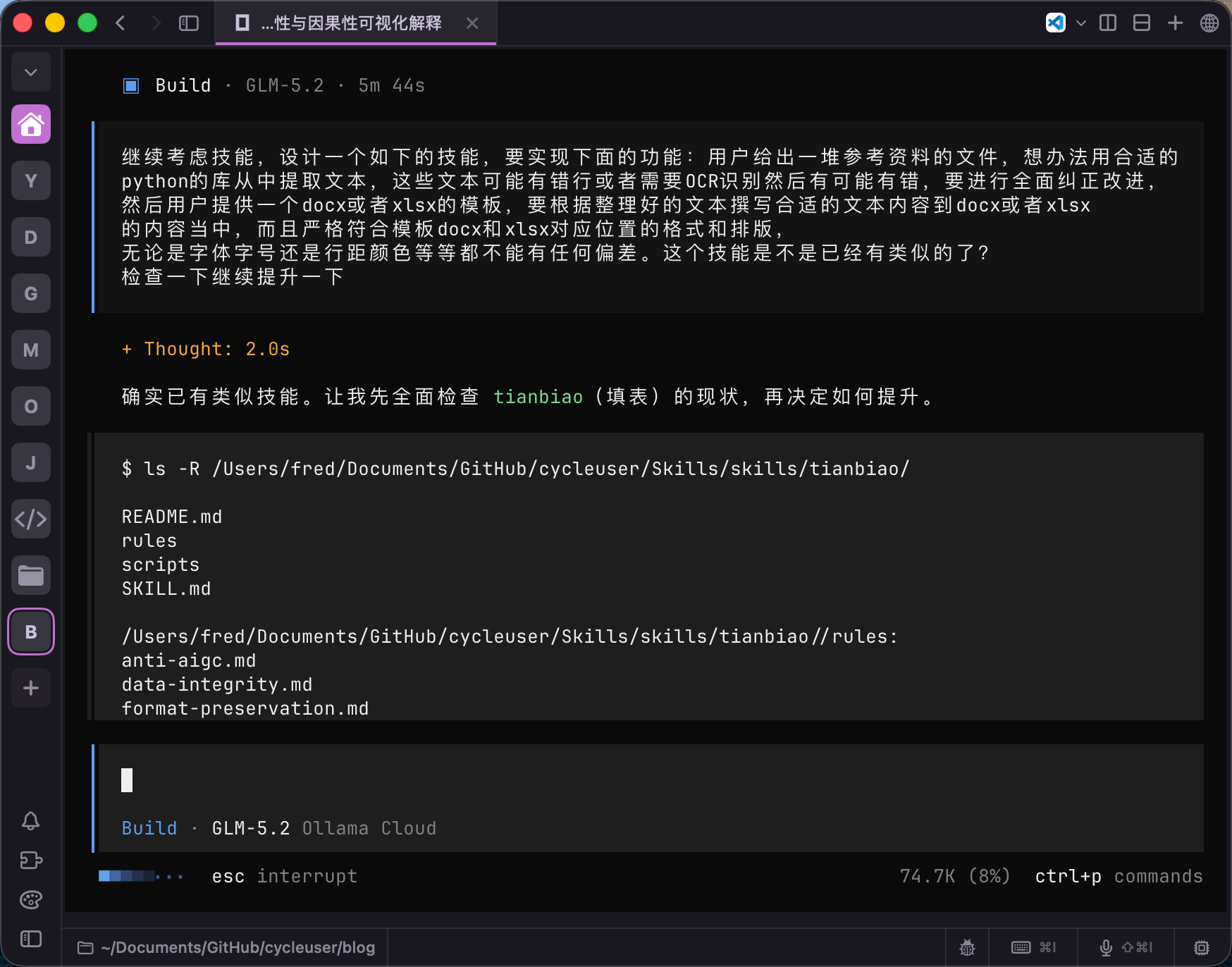
Task: Click Ollama Cloud provider label
Action: 369,828
